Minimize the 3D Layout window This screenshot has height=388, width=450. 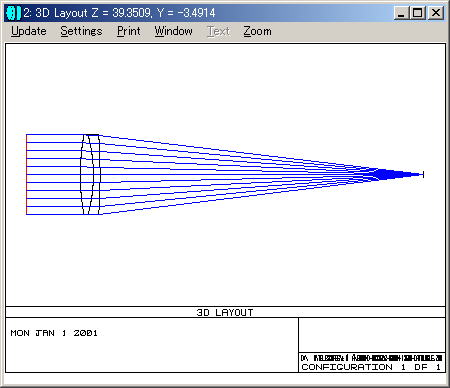(x=401, y=13)
